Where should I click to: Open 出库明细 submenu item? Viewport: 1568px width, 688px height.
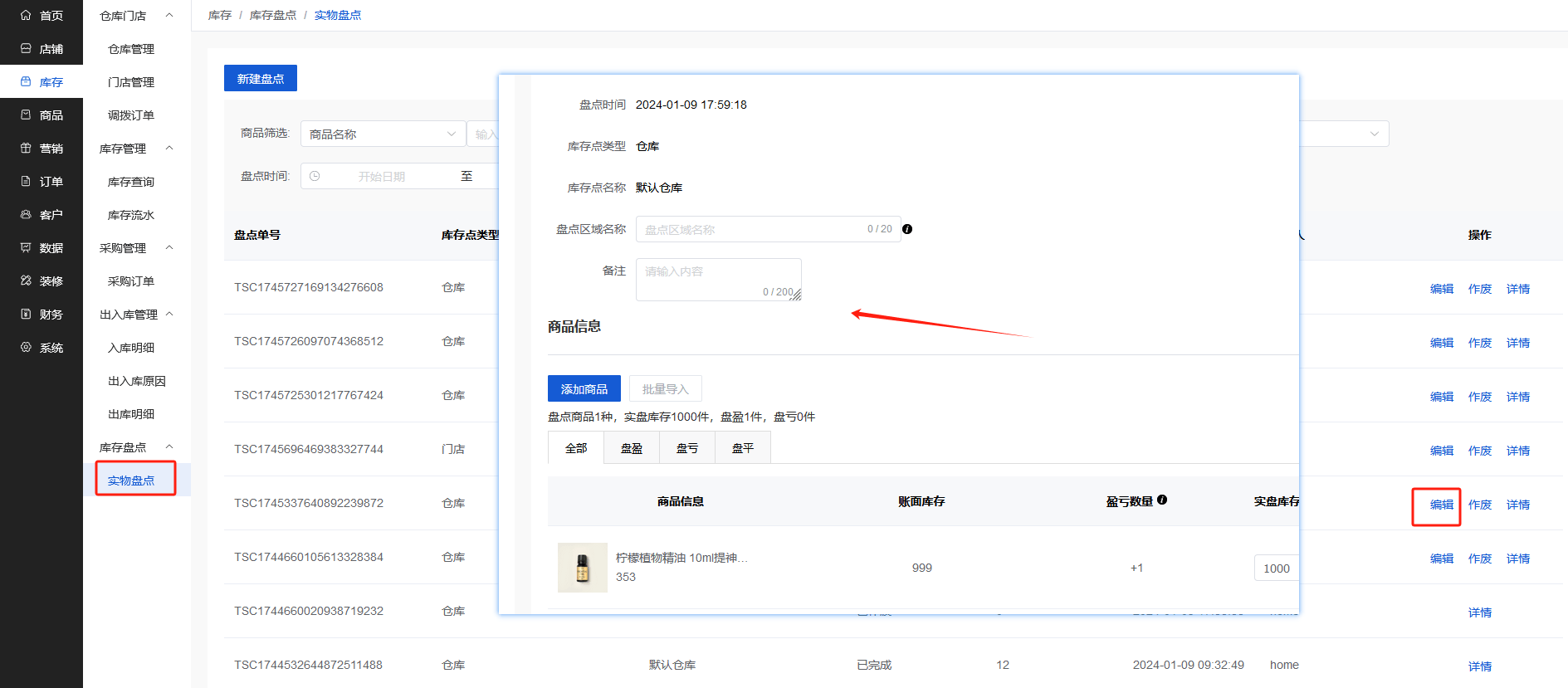point(131,414)
